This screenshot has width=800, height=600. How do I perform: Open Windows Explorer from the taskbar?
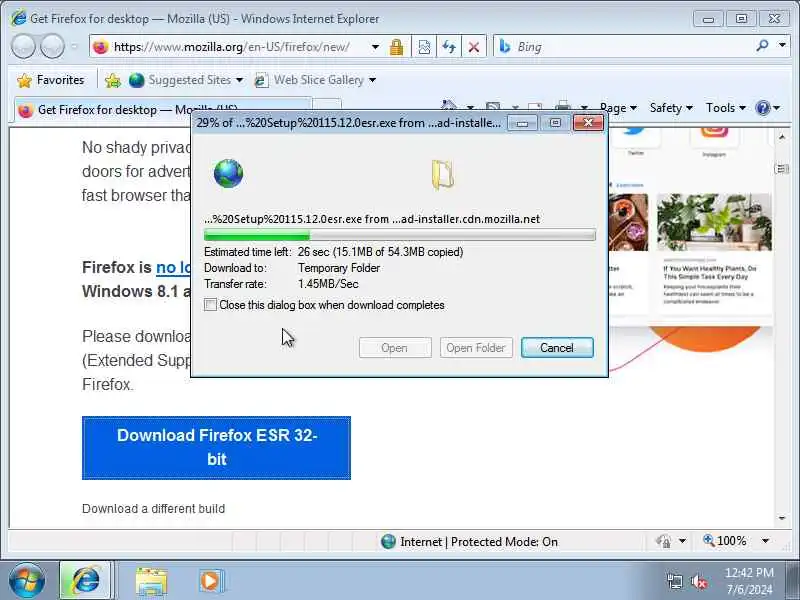(x=151, y=582)
